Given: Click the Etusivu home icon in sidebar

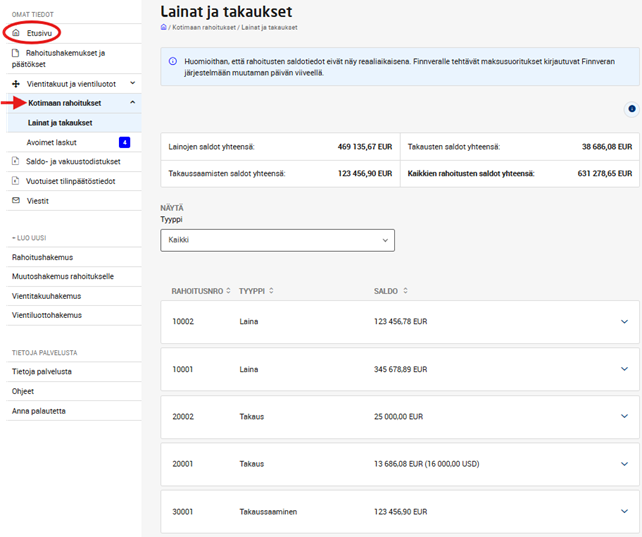Looking at the screenshot, I should [15, 33].
